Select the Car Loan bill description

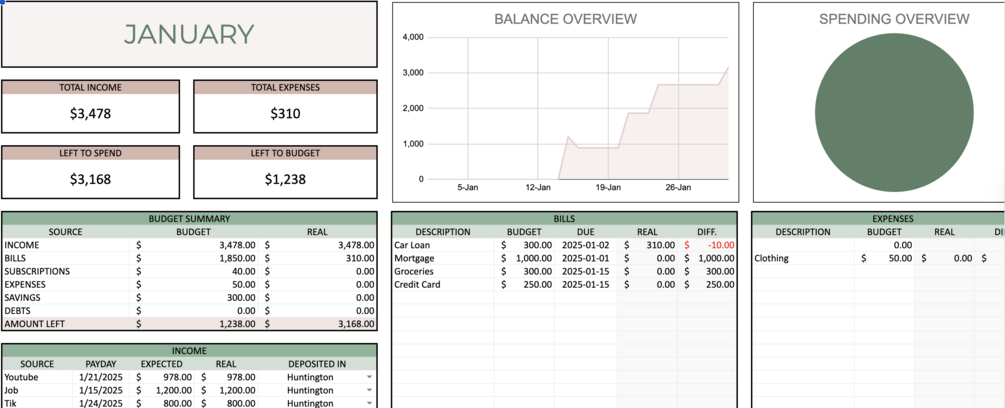click(x=412, y=245)
